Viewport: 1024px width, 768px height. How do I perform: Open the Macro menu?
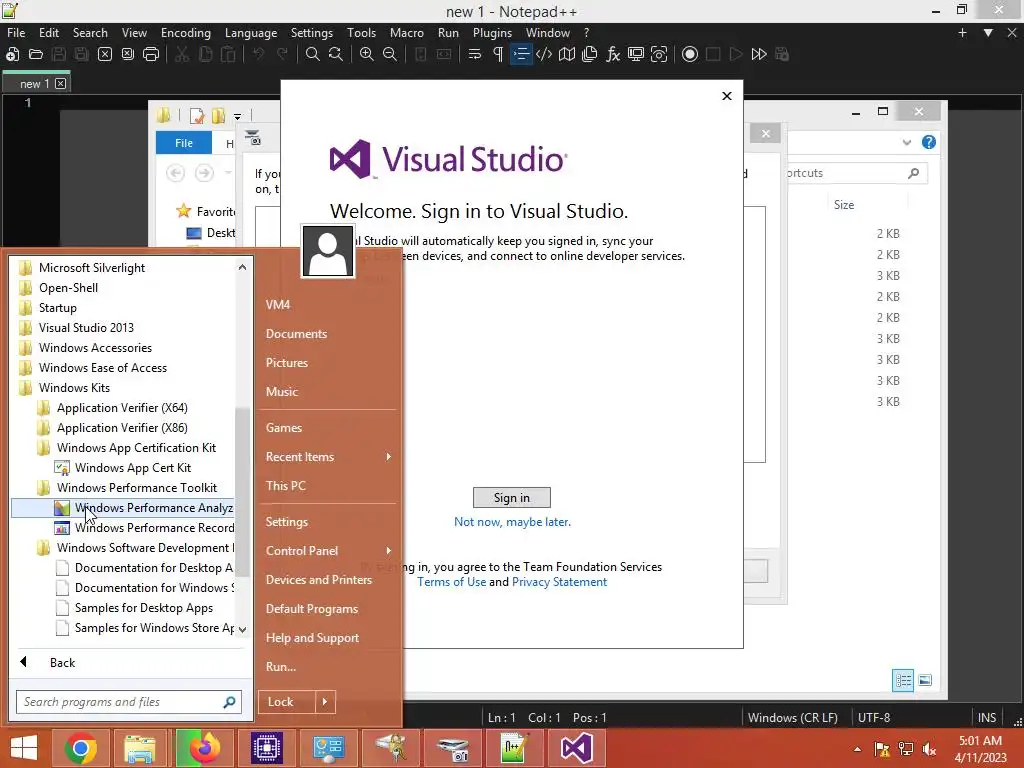click(x=406, y=33)
